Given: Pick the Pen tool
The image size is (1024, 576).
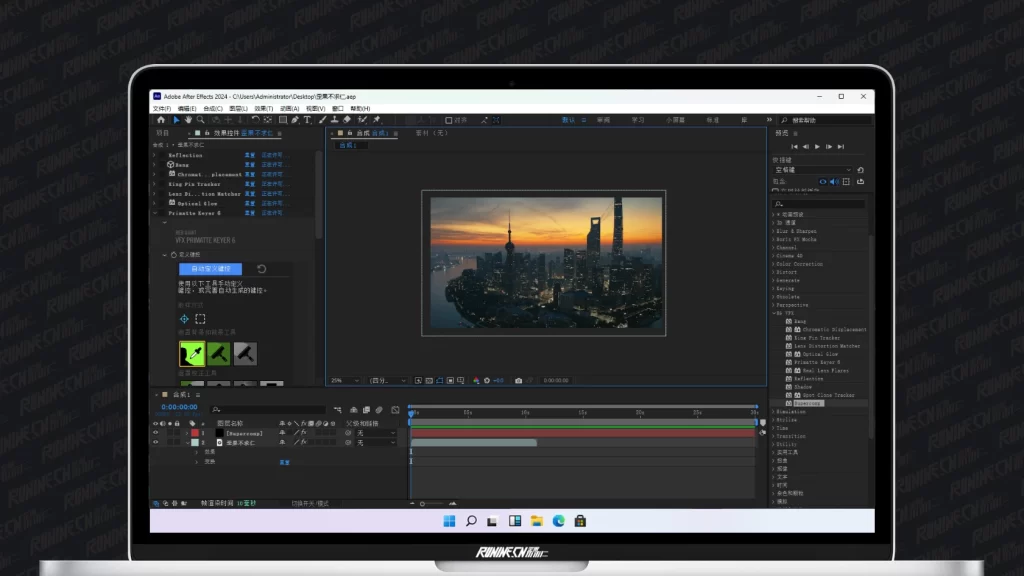Looking at the screenshot, I should [295, 120].
